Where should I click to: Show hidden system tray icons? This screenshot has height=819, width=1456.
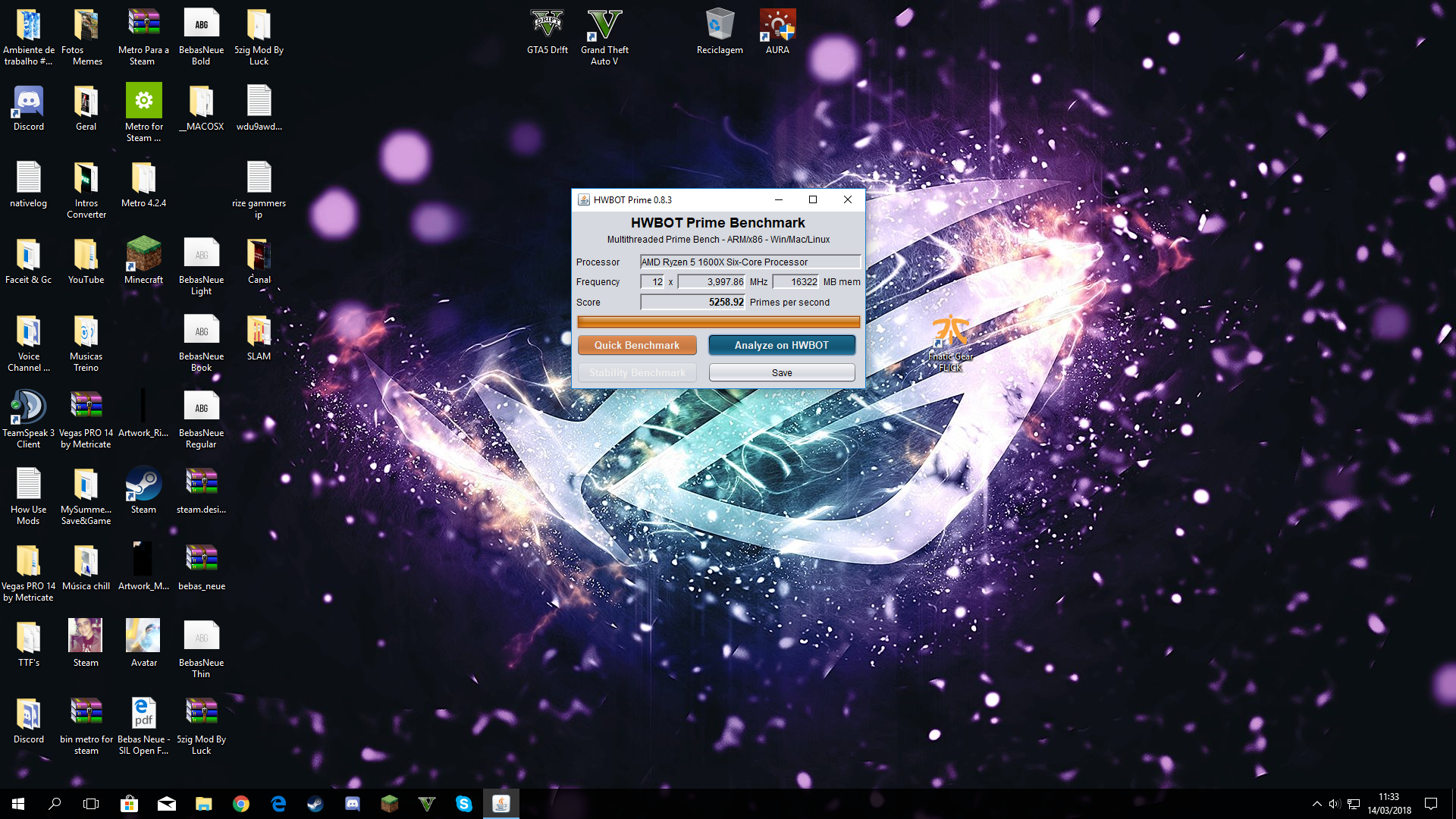(x=1316, y=804)
